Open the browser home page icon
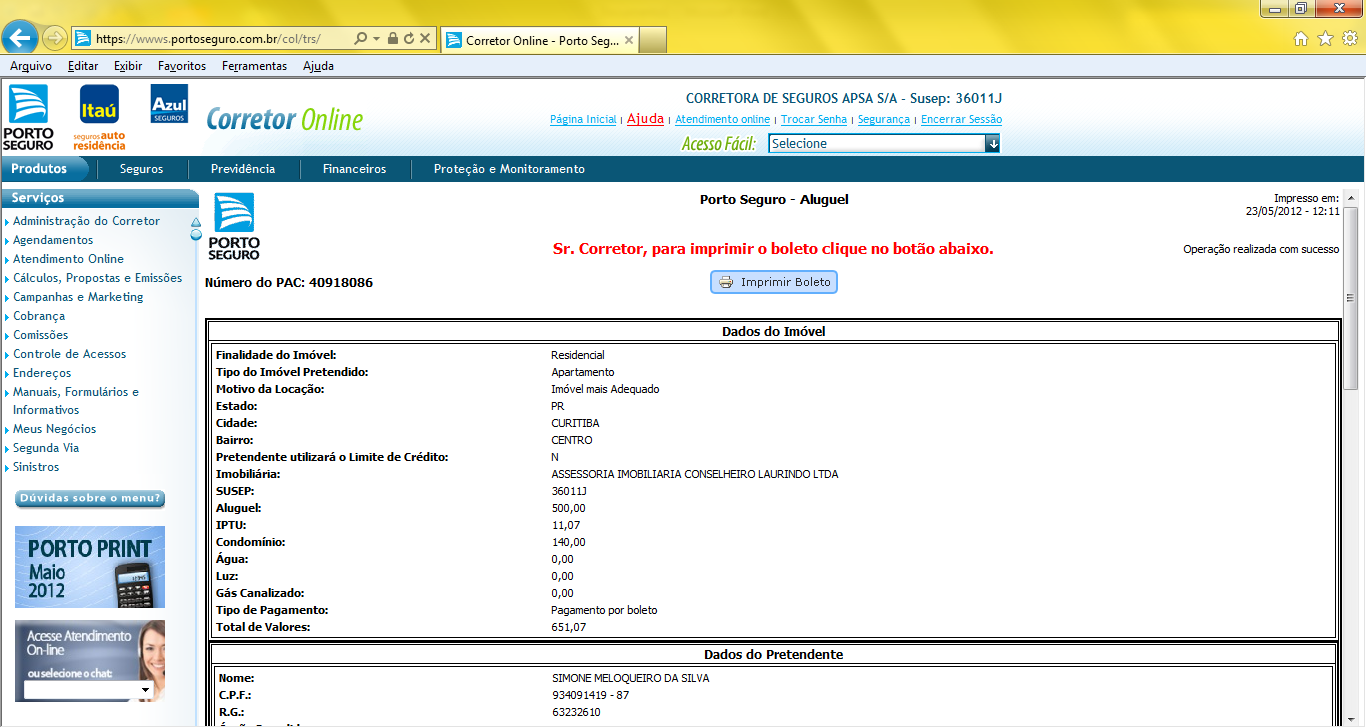This screenshot has height=728, width=1366. point(1301,39)
